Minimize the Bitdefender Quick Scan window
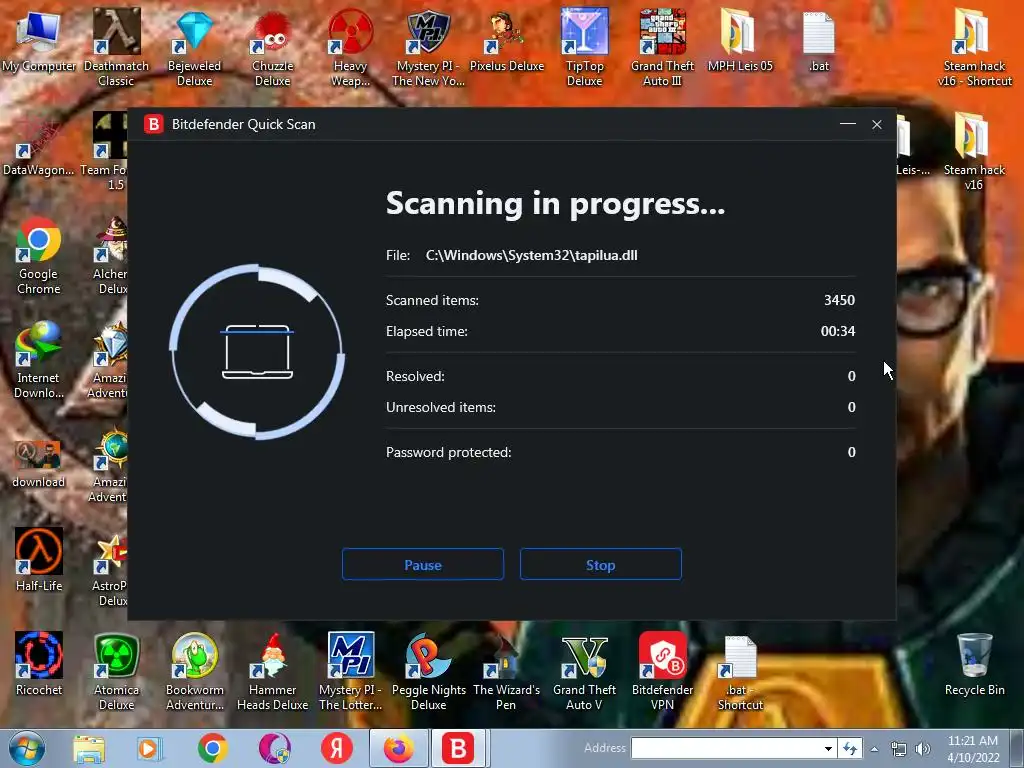 coord(848,124)
